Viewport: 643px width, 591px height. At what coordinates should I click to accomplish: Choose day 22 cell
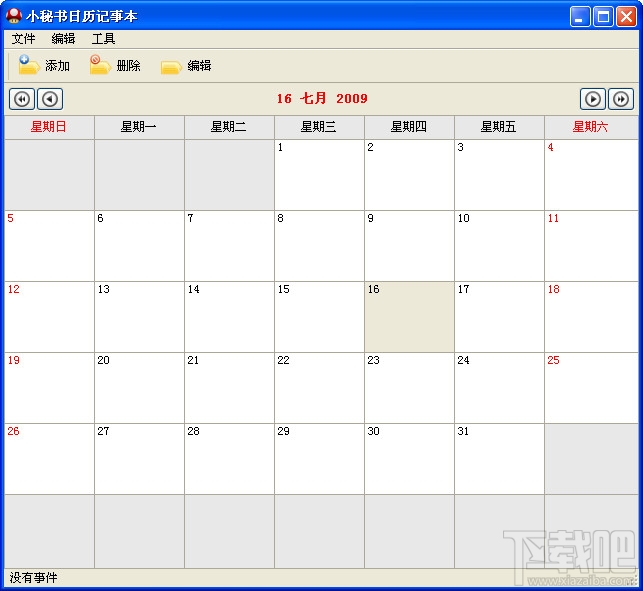click(x=319, y=388)
